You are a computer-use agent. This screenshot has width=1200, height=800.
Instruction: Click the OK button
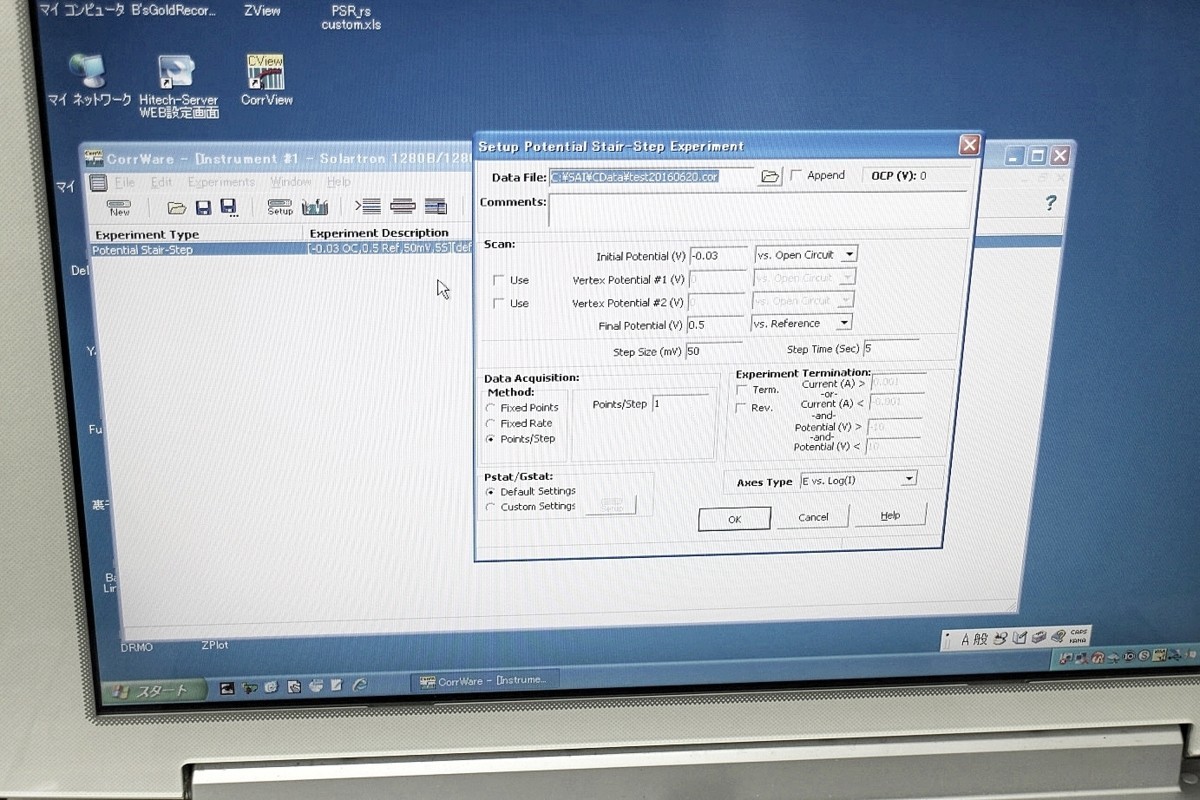click(734, 519)
